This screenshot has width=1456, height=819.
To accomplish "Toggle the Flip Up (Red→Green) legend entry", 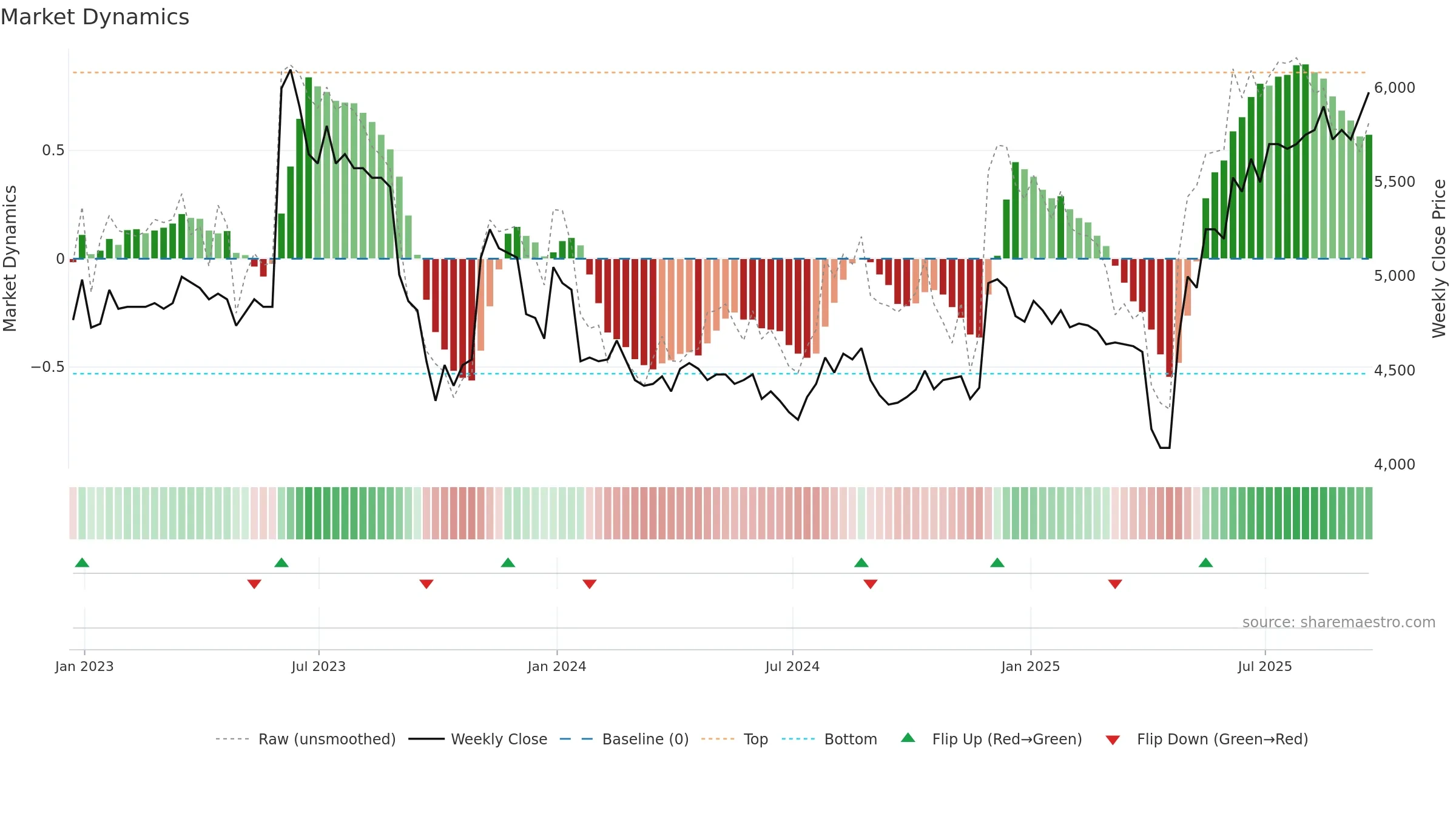I will click(991, 739).
